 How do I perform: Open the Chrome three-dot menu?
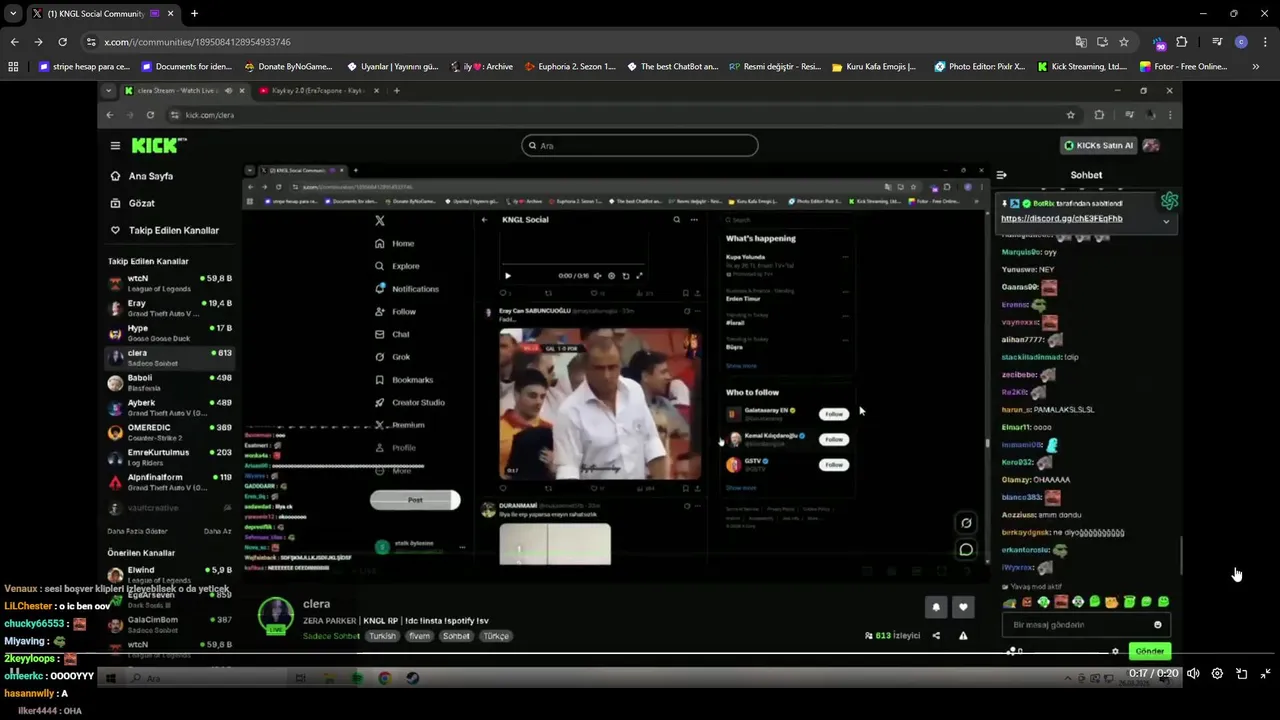pyautogui.click(x=1265, y=42)
